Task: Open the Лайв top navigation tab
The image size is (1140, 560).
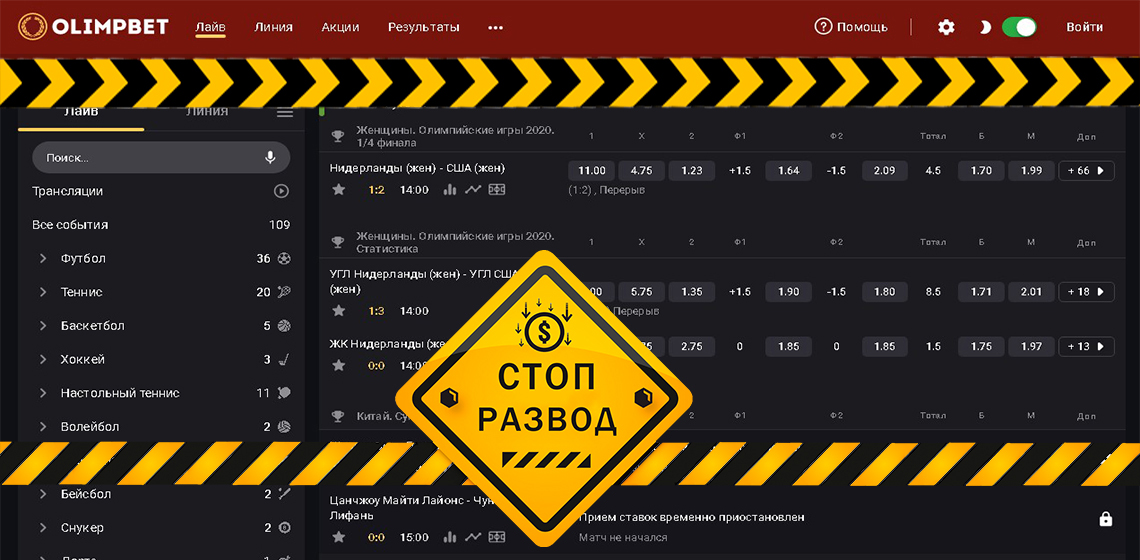Action: [211, 28]
